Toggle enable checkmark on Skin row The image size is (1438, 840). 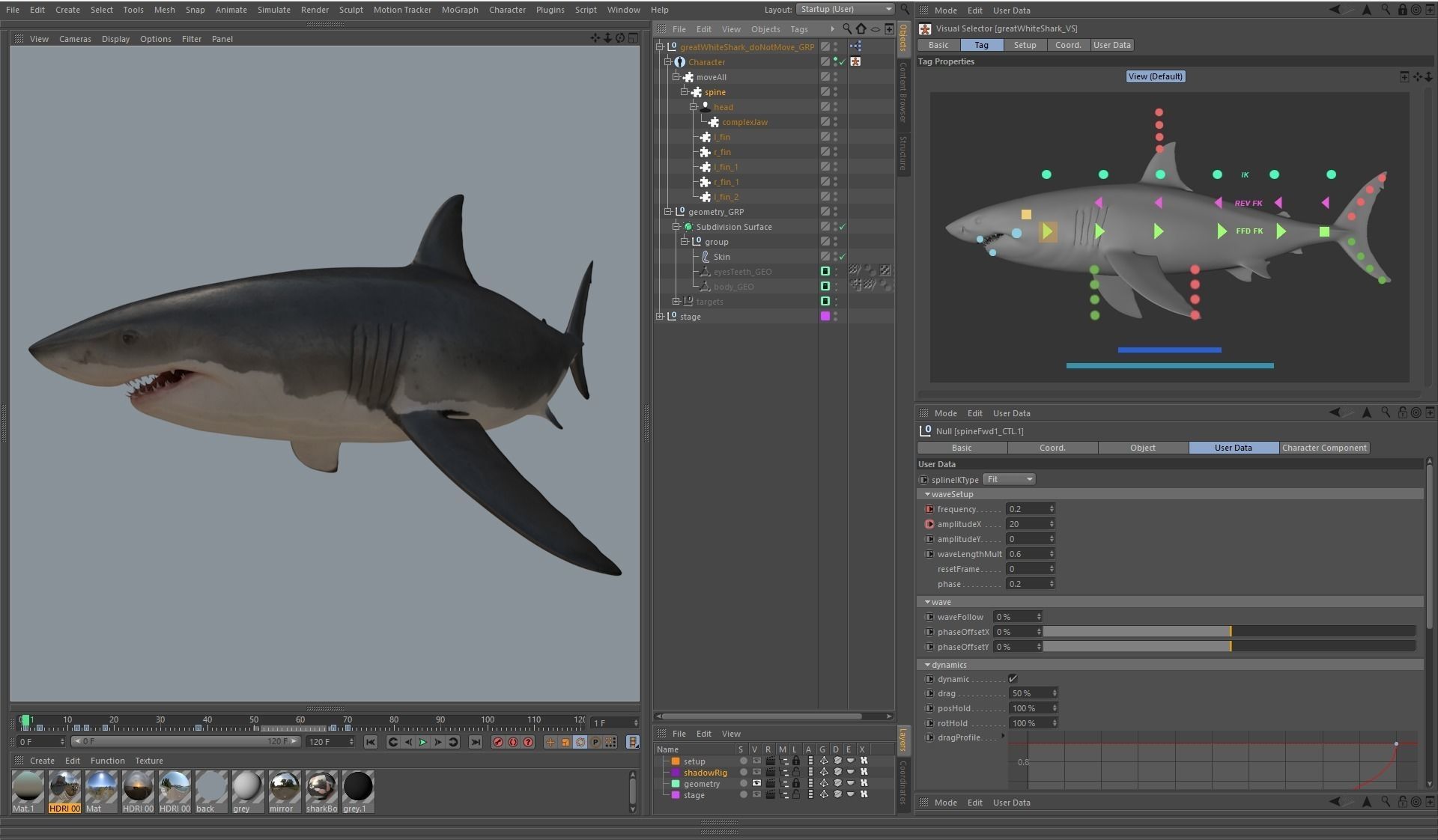coord(843,257)
